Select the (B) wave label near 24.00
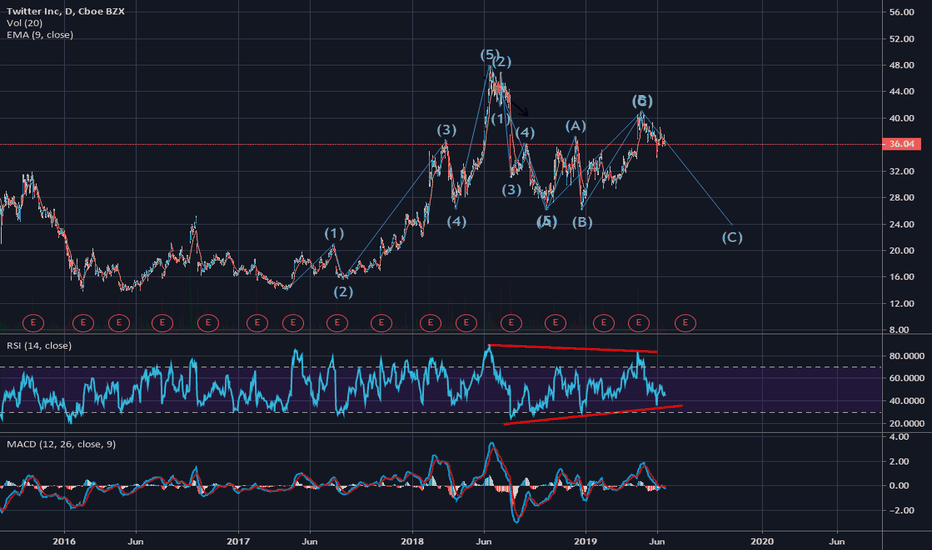The height and width of the screenshot is (550, 932). tap(582, 222)
